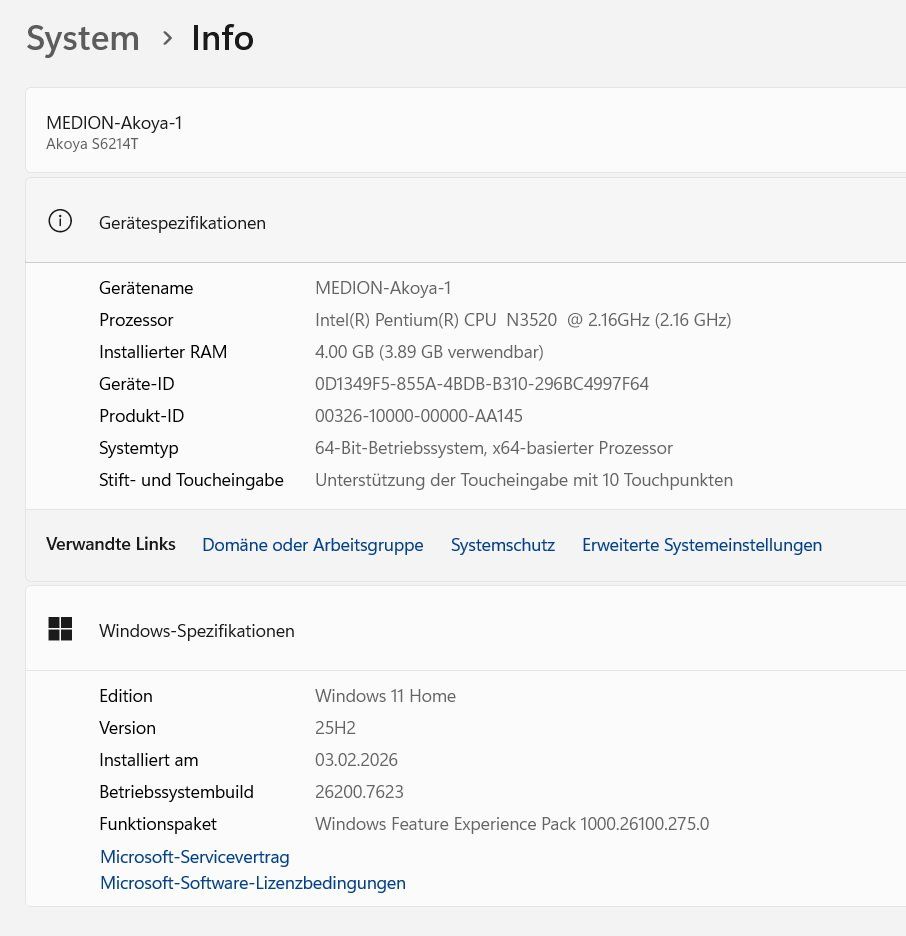906x936 pixels.
Task: Click the breadcrumb chevron between System and Info
Action: (x=168, y=38)
